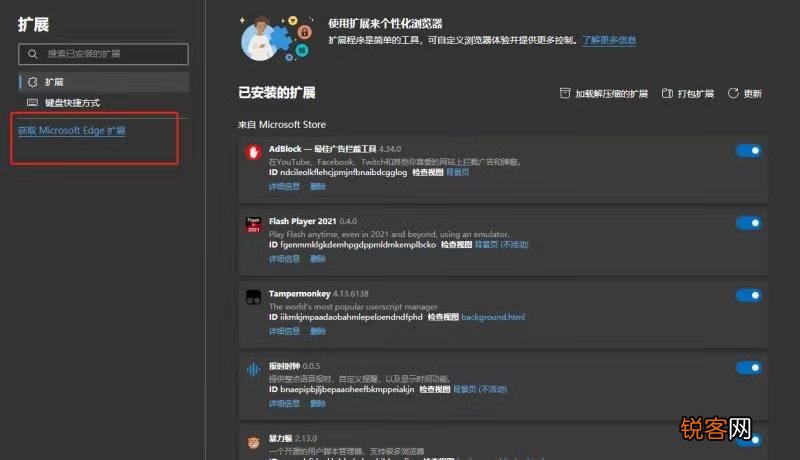Open AdBlock 详细信息 link
Viewport: 800px width, 460px height.
tap(284, 187)
